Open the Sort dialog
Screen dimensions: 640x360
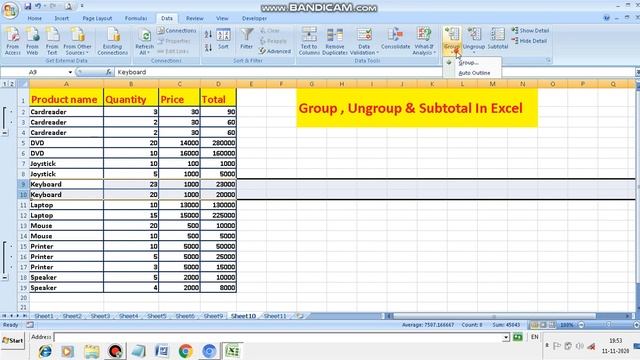click(x=223, y=39)
